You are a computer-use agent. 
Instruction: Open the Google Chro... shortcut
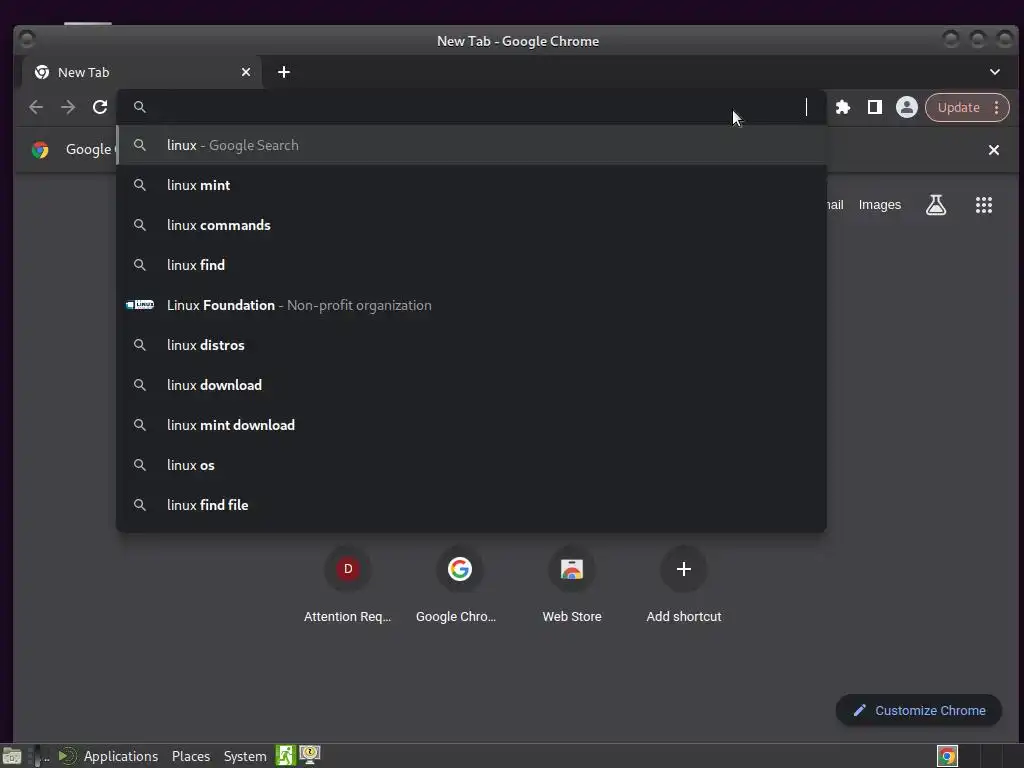[459, 585]
